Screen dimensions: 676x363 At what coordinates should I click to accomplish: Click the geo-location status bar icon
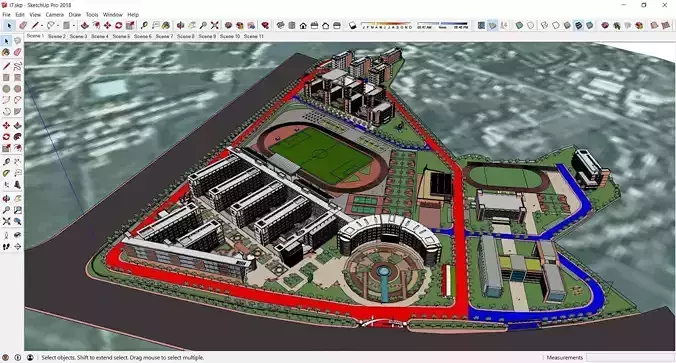click(x=6, y=357)
